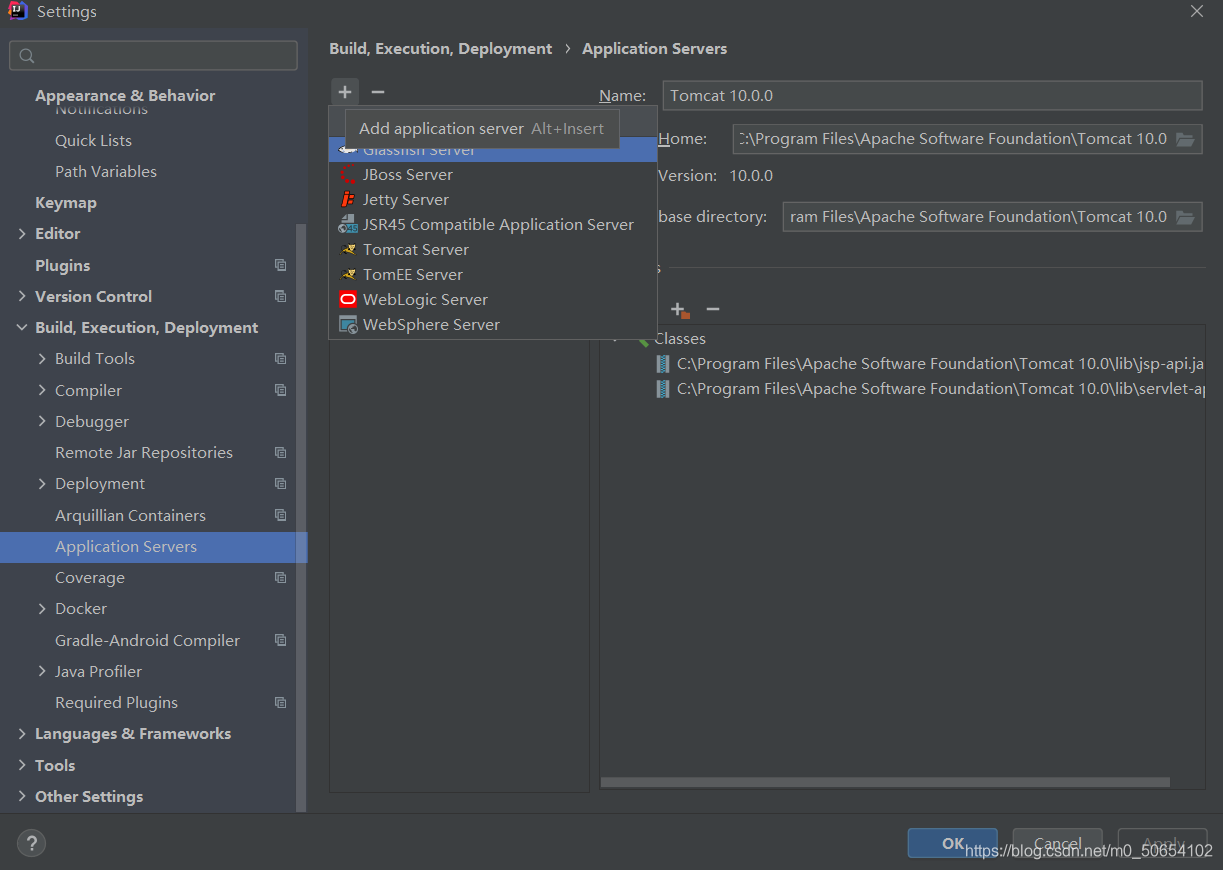Collapse Build, Execution, Deployment section
Viewport: 1223px width, 870px height.
(22, 328)
